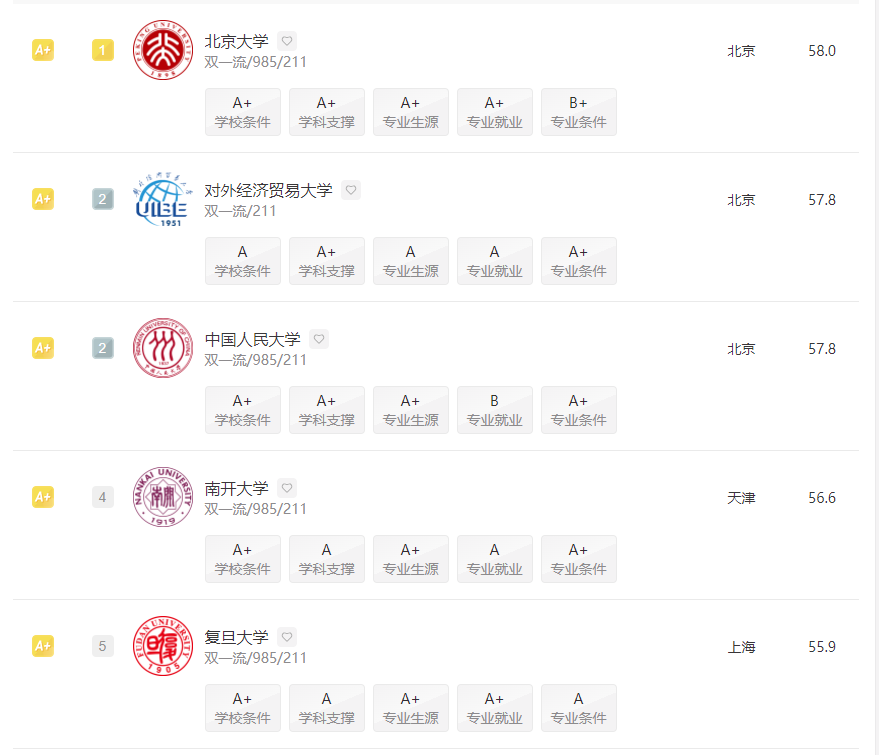
Task: Select the Renmin University emblem
Action: (163, 348)
